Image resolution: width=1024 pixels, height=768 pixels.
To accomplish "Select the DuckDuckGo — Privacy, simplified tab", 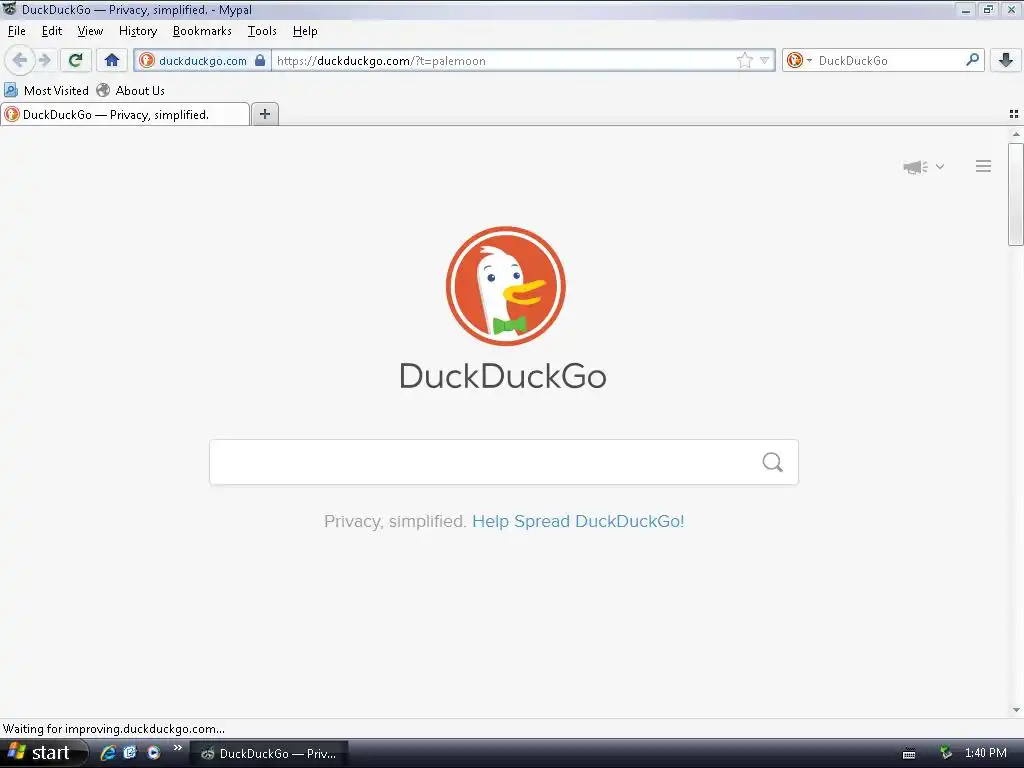I will point(125,114).
